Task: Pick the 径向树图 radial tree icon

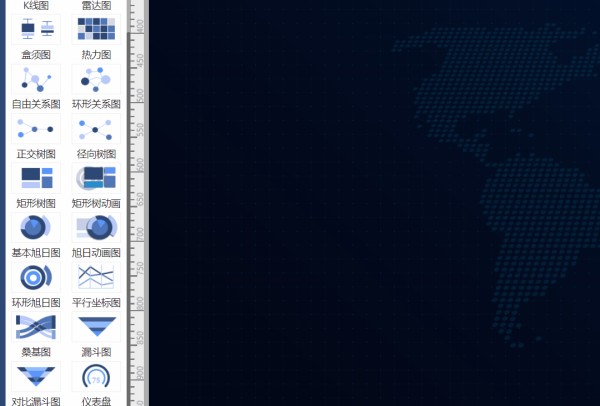Action: click(96, 129)
